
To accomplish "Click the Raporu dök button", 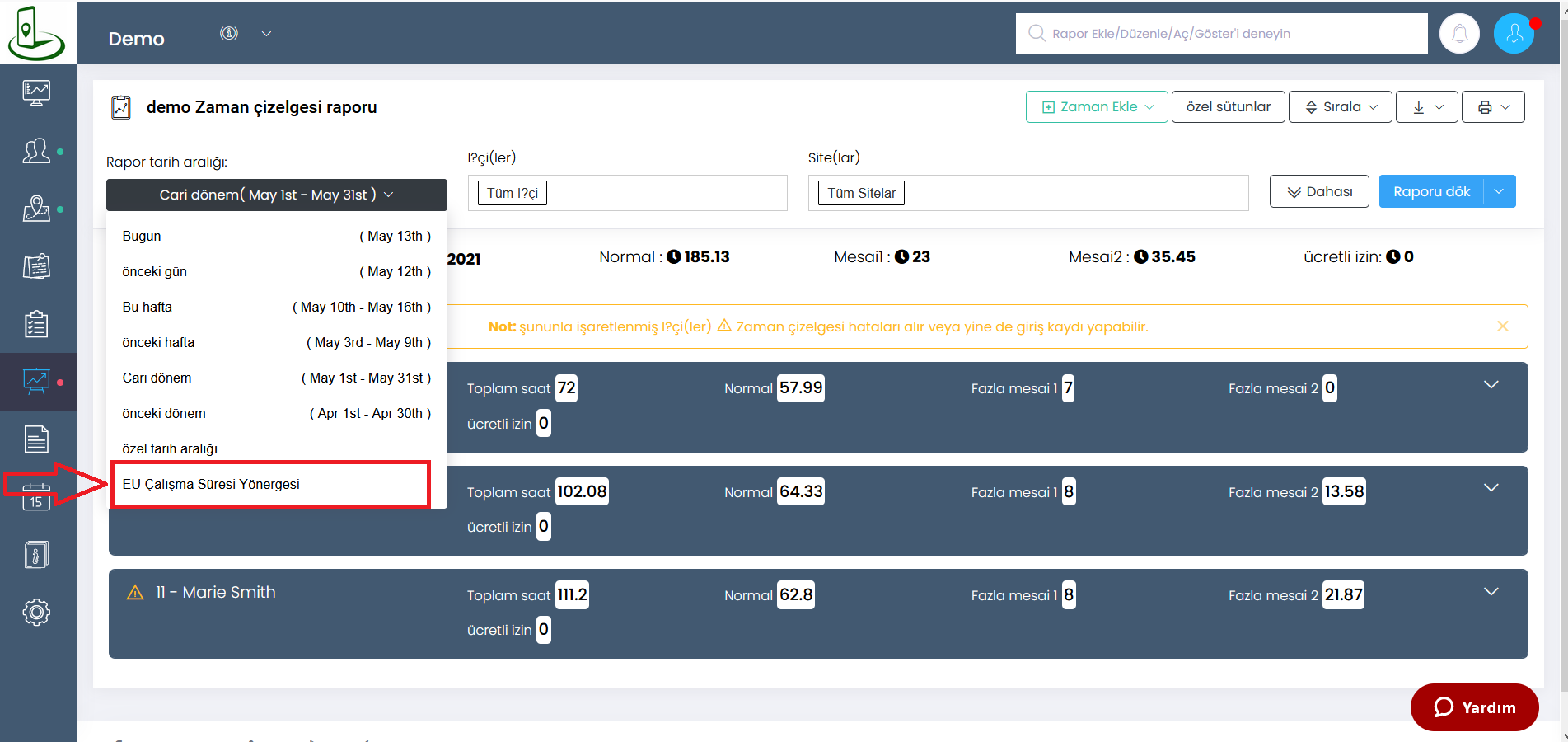I will 1431,191.
